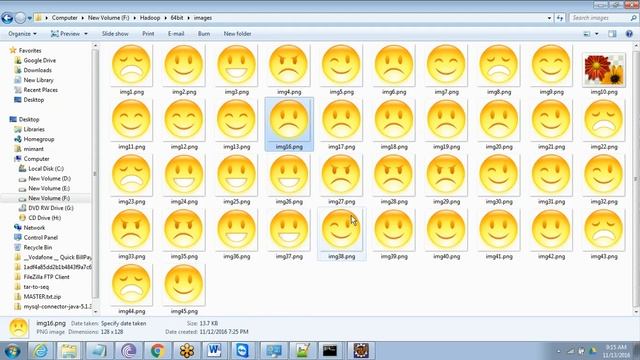The height and width of the screenshot is (360, 640).
Task: Open the Help question mark icon
Action: pos(629,34)
